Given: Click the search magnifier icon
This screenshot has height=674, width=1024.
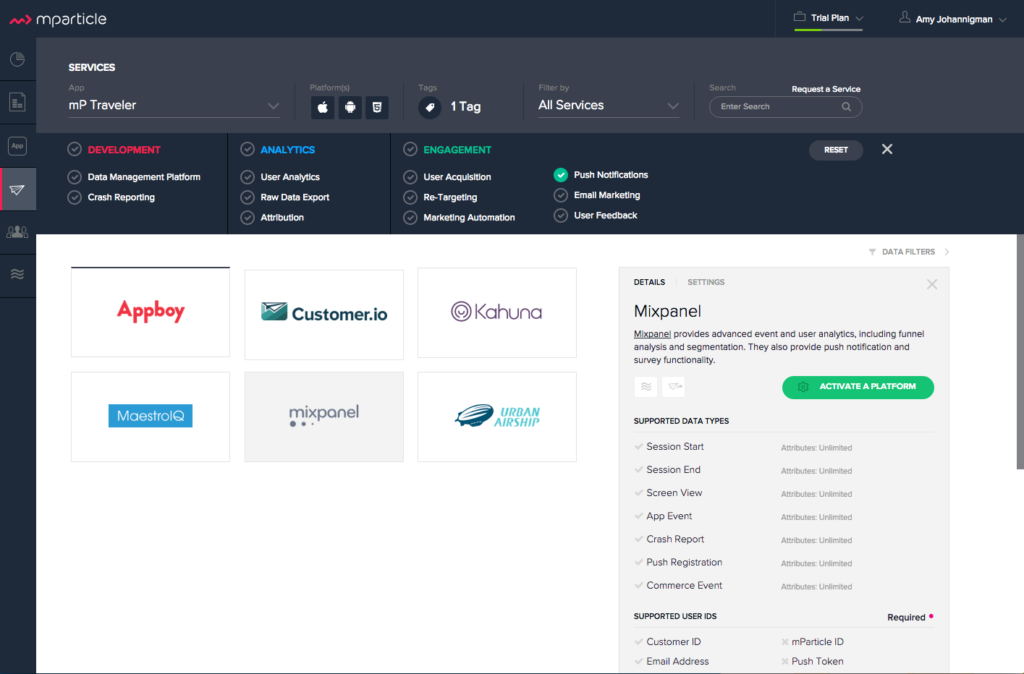Looking at the screenshot, I should (846, 106).
